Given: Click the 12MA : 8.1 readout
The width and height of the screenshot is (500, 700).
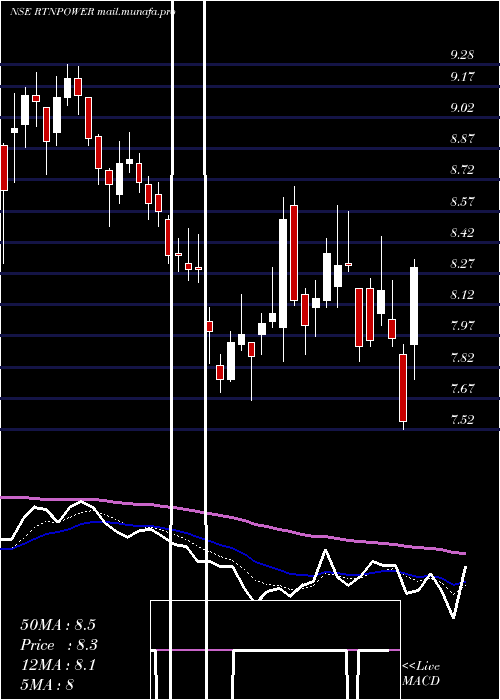Looking at the screenshot, I should [58, 665].
